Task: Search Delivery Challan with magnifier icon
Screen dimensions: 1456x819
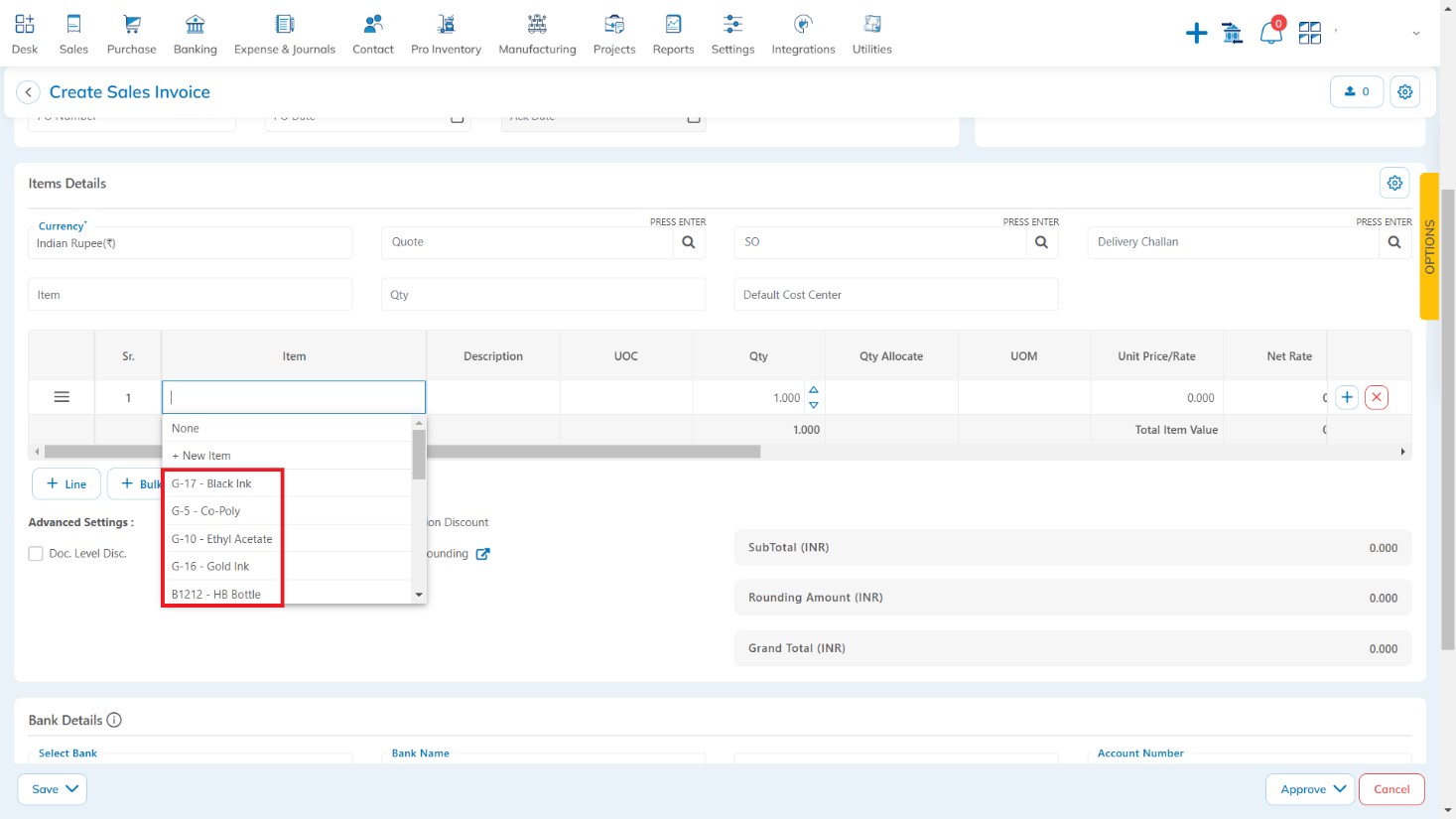Action: (1394, 242)
